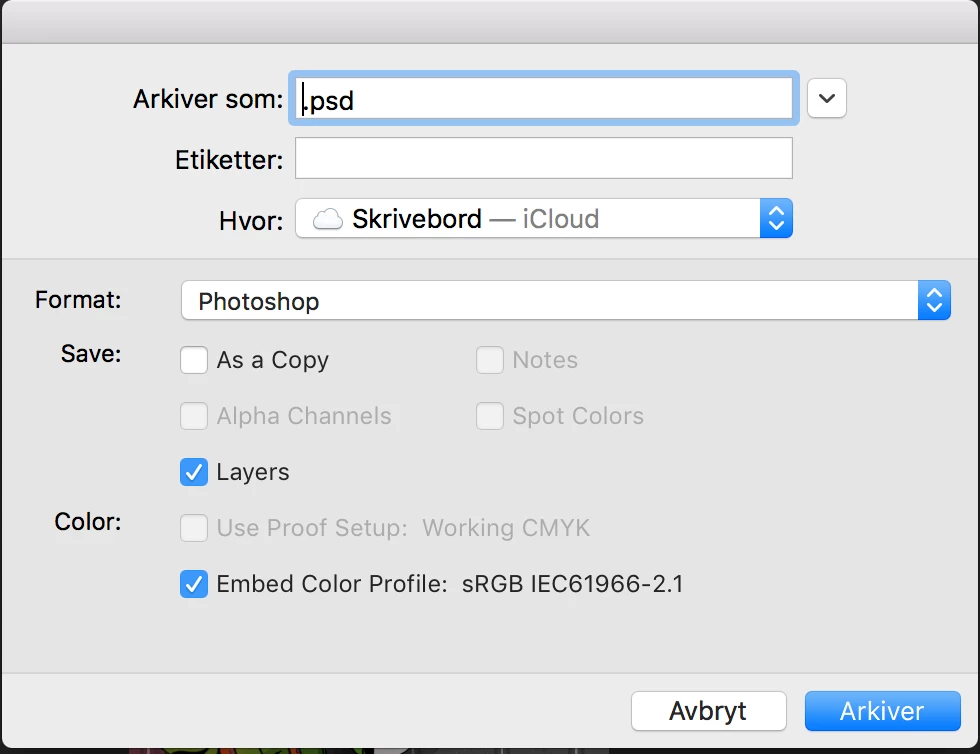
Task: Toggle the Notes checkbox
Action: [x=489, y=360]
